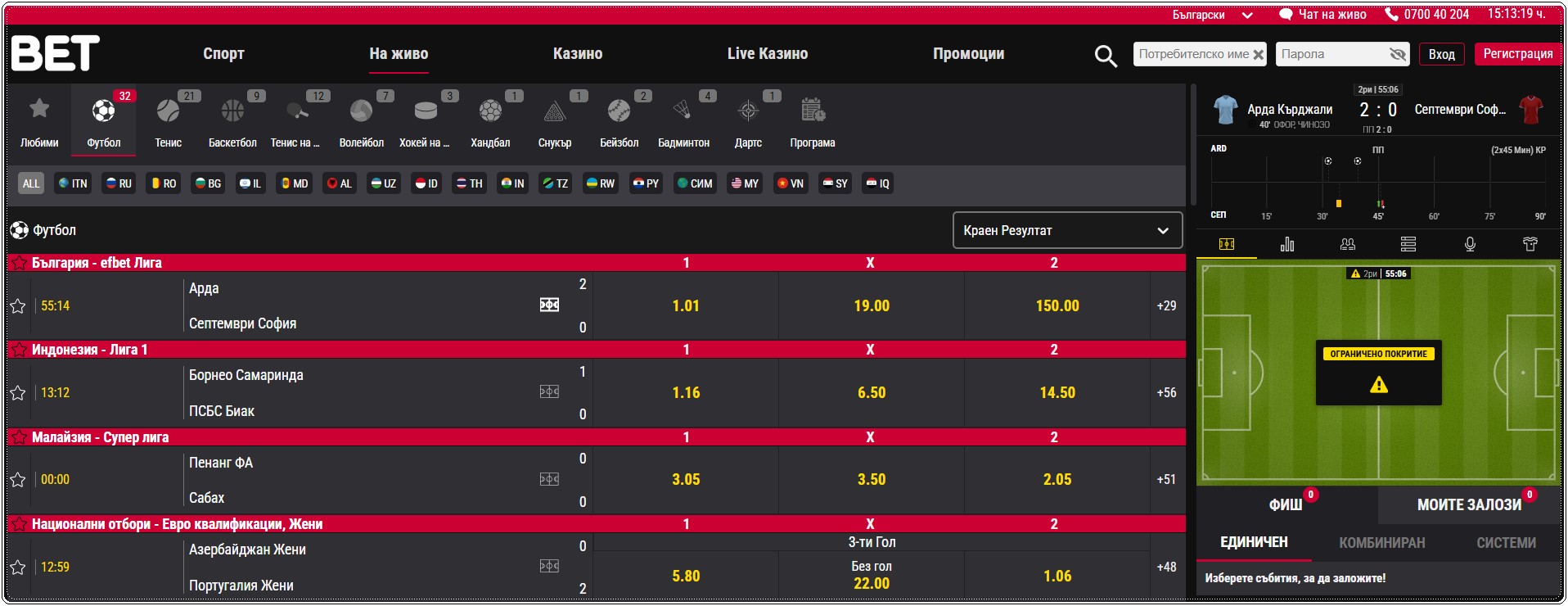The width and height of the screenshot is (1568, 606).
Task: Bet on odds 3.05 for Пенанг ФА
Action: [x=686, y=480]
